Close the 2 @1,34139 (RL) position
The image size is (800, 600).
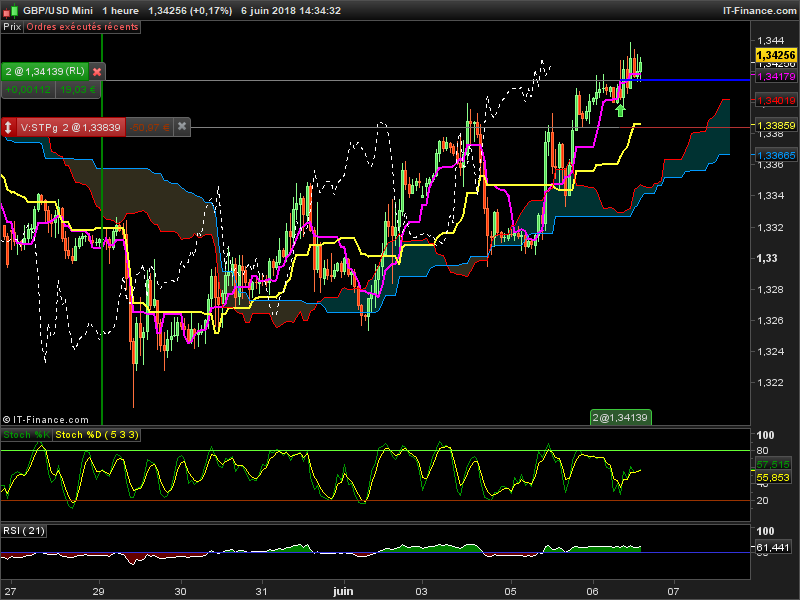tap(97, 71)
